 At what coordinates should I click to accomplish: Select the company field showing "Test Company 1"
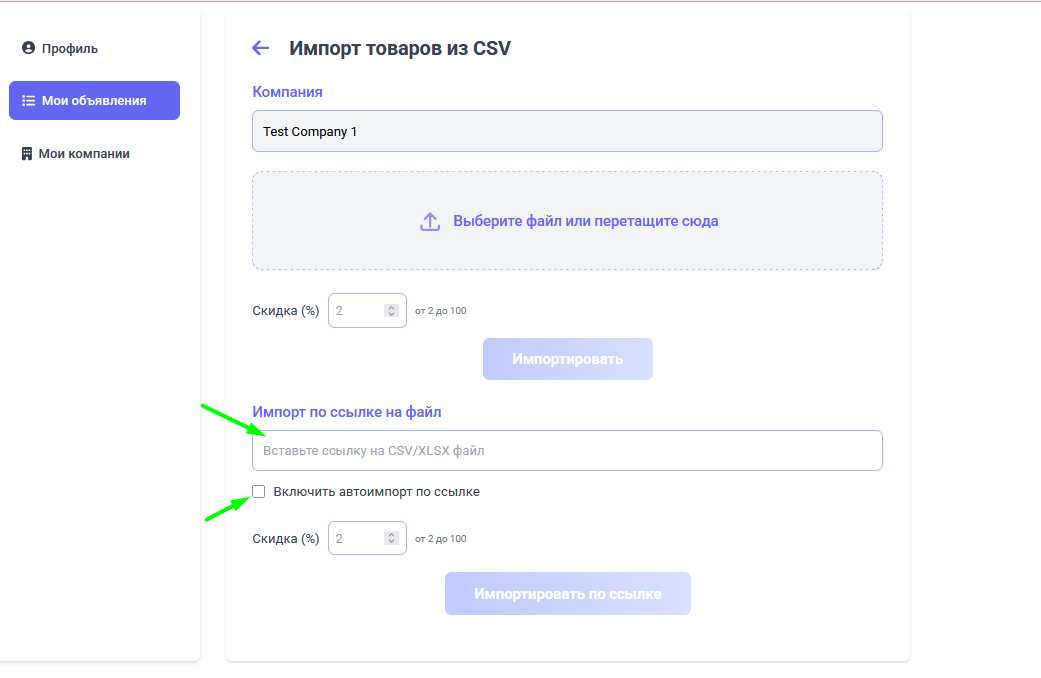(567, 130)
